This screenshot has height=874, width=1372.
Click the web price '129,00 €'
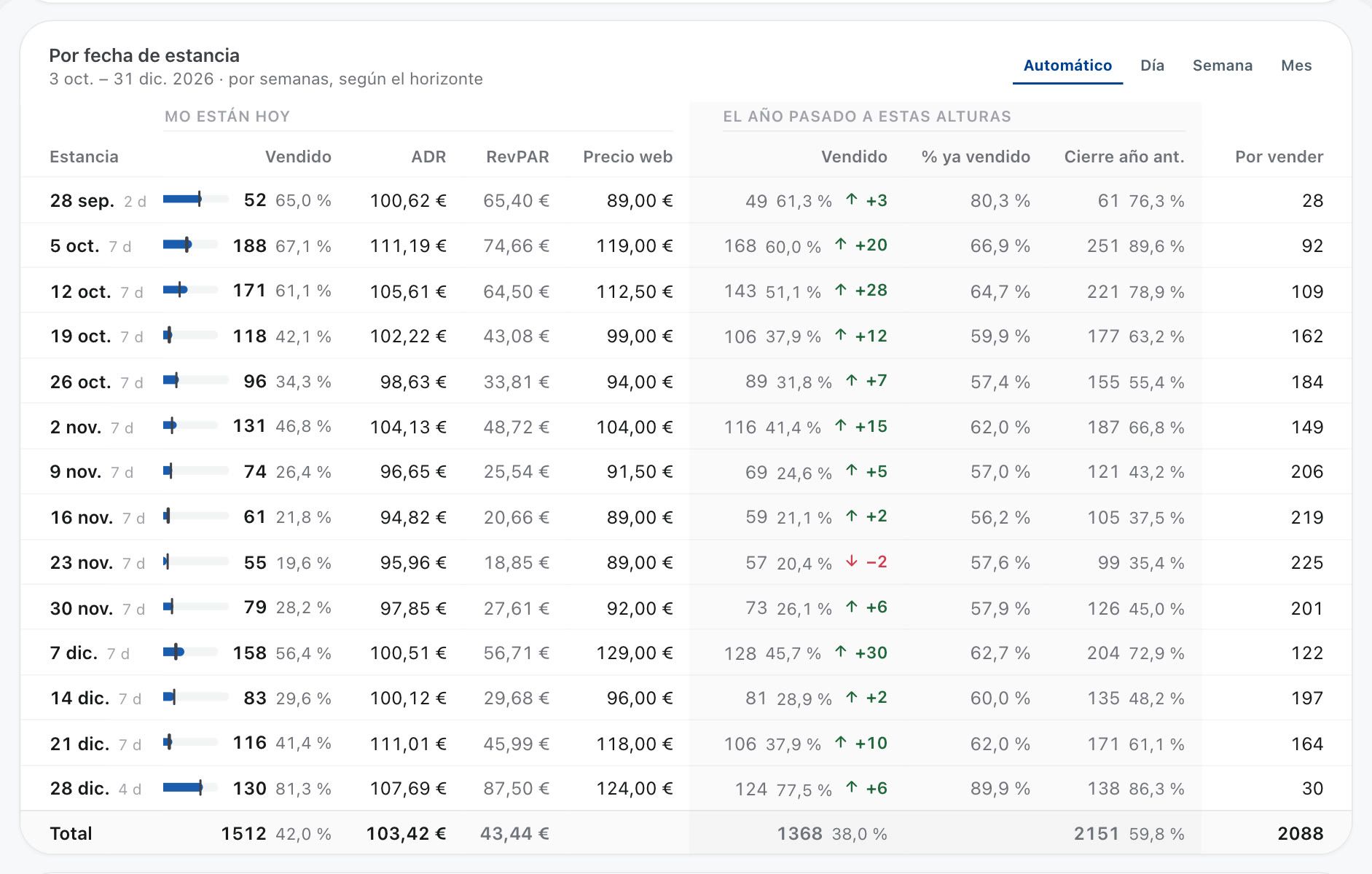coord(635,653)
